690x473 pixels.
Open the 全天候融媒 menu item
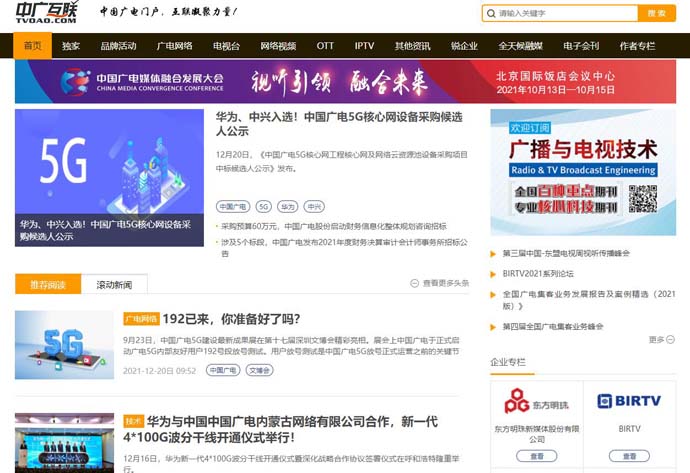tap(521, 46)
